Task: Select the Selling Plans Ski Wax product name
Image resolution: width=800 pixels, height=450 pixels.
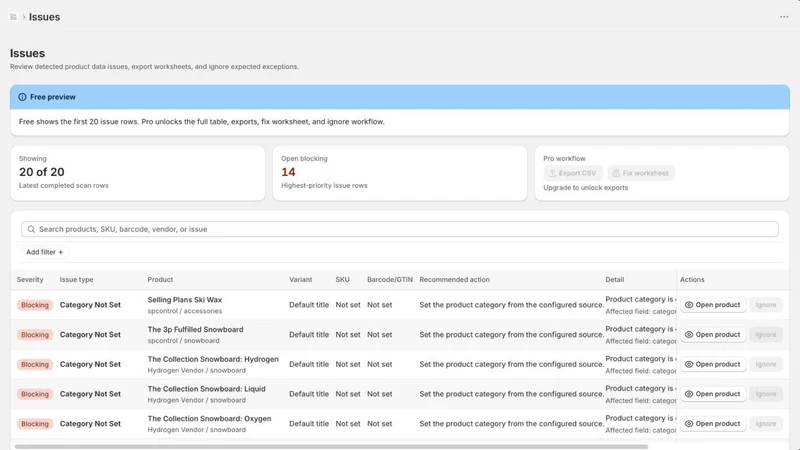Action: (x=185, y=299)
